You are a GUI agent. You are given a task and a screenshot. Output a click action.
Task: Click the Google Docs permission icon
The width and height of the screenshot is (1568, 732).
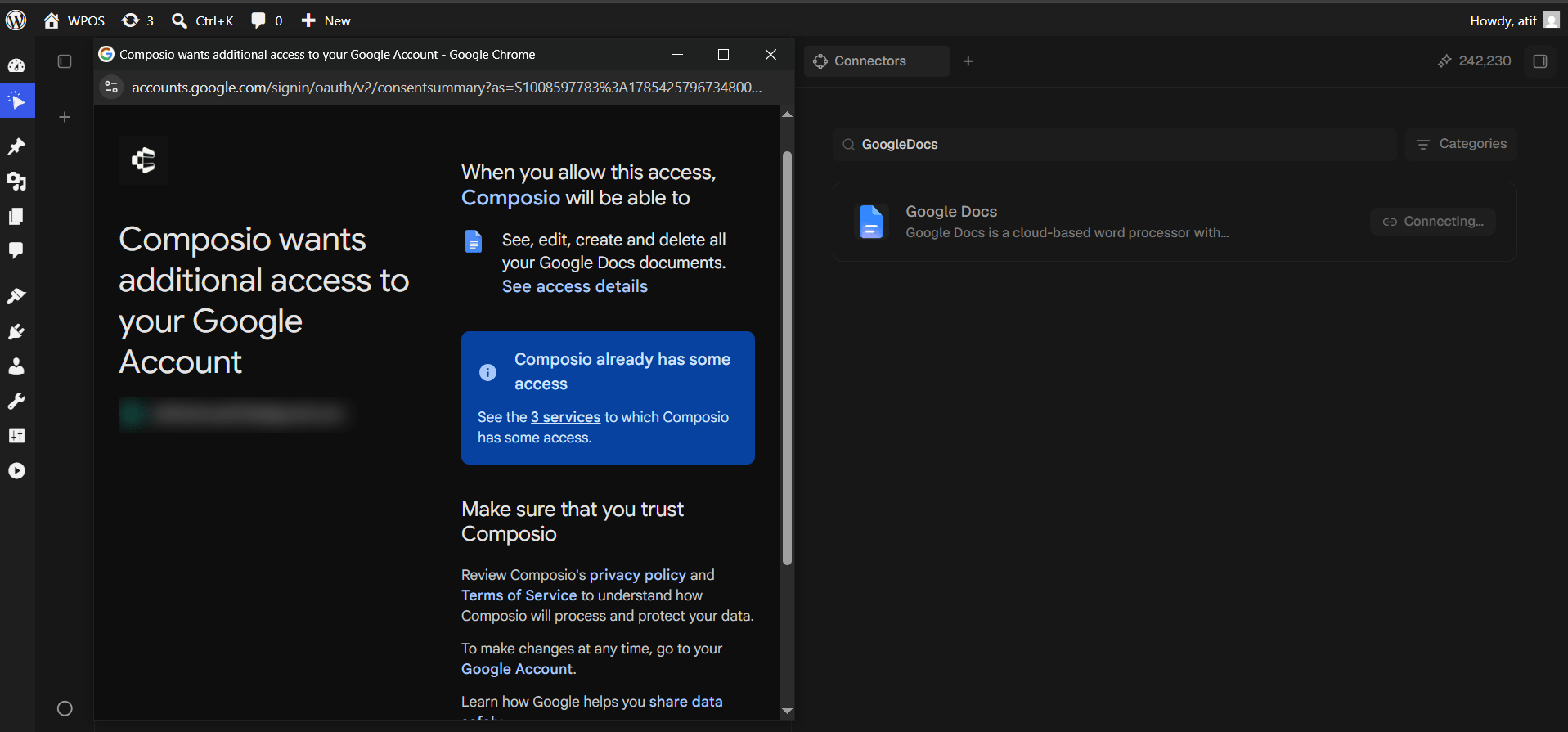pyautogui.click(x=474, y=241)
